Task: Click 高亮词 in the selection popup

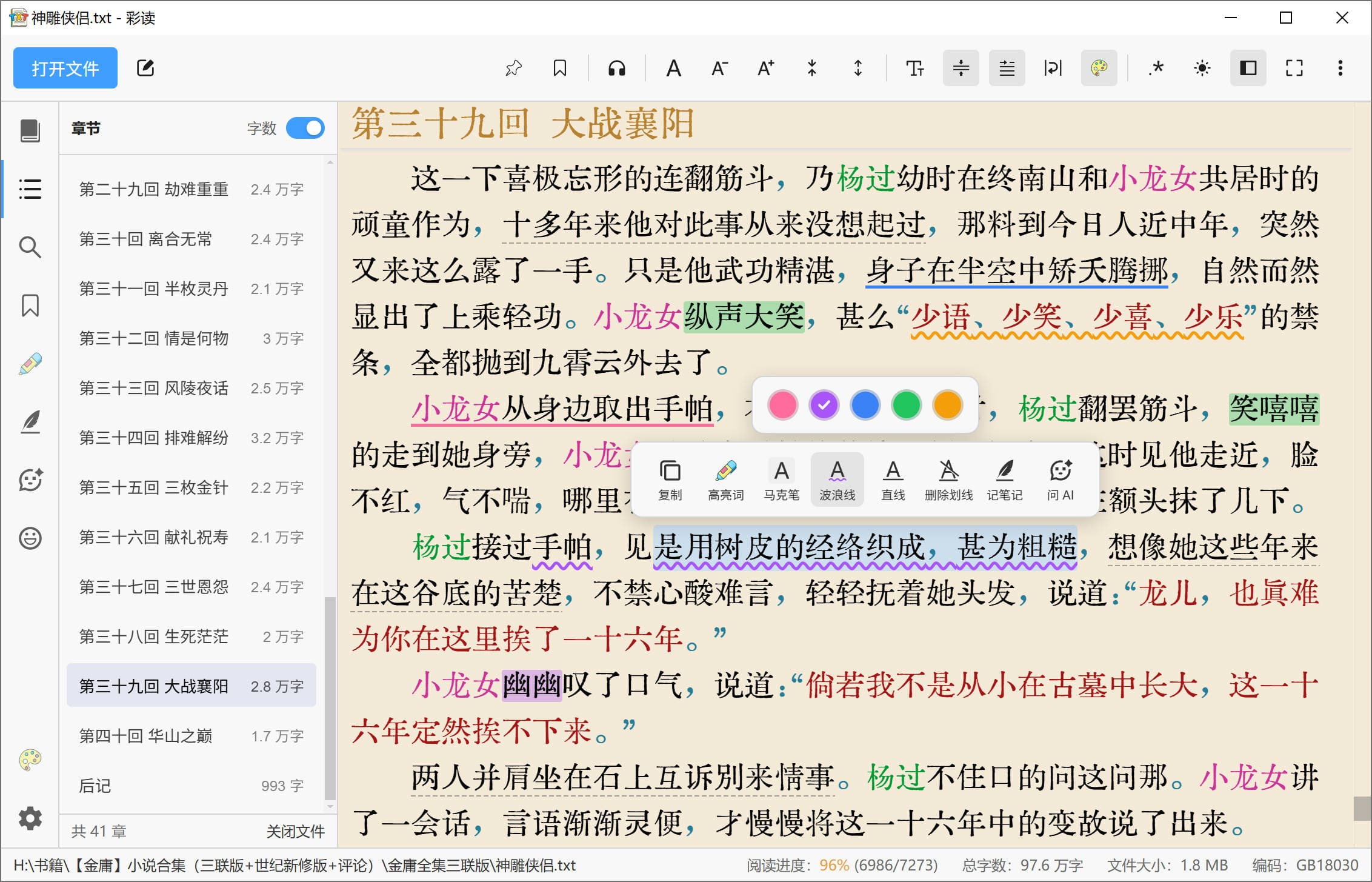Action: 726,479
